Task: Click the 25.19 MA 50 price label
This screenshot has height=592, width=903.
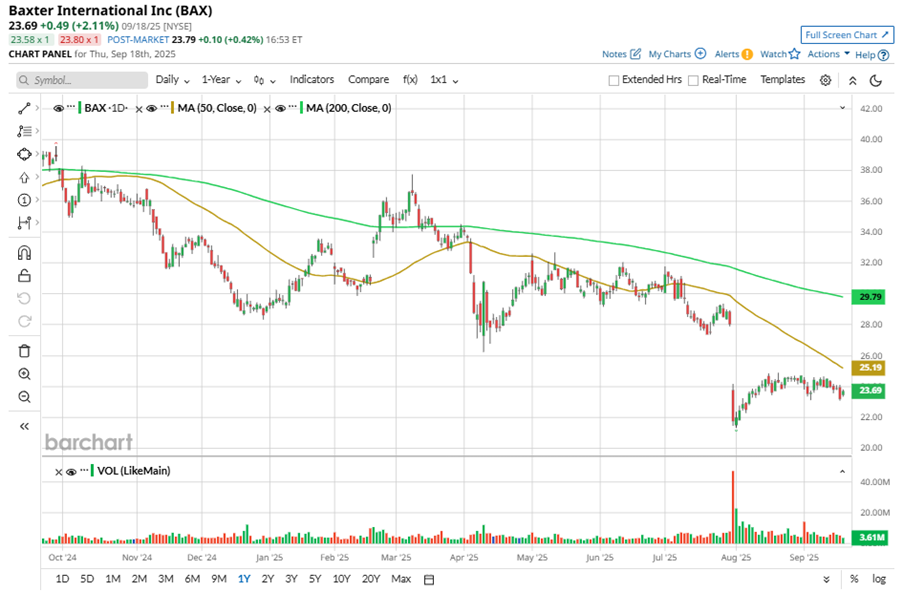Action: [870, 368]
